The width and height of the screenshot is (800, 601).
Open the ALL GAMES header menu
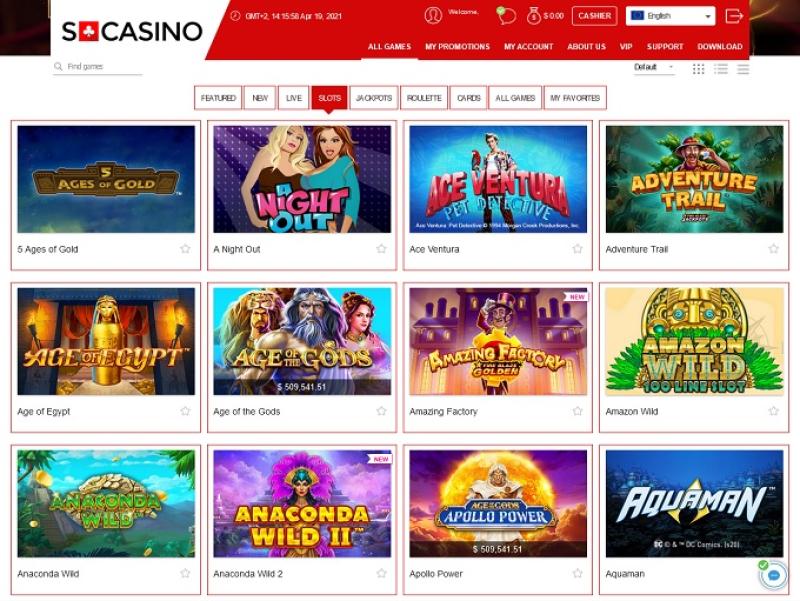[x=389, y=46]
